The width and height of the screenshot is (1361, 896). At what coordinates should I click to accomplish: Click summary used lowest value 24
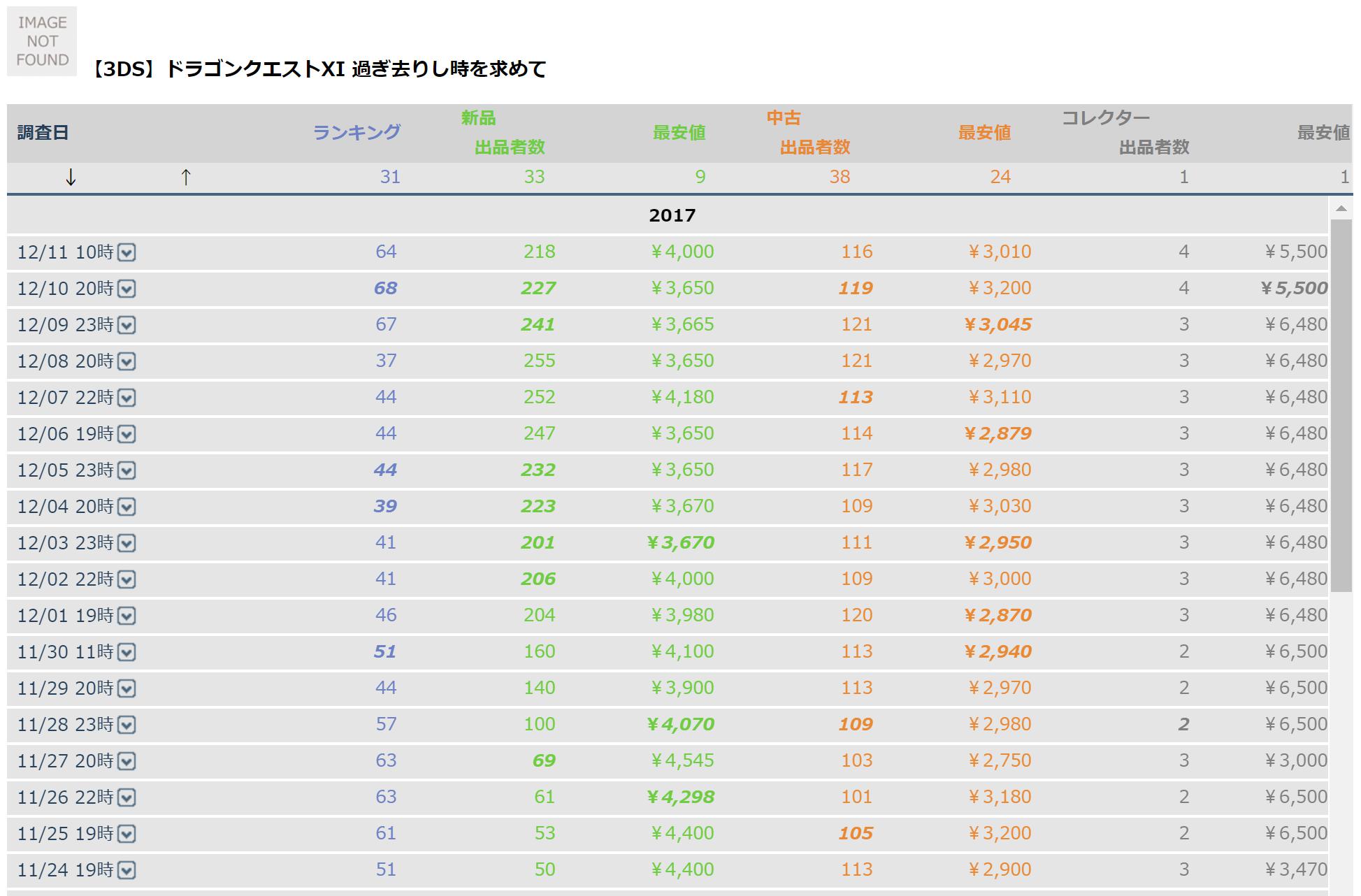tap(1000, 177)
